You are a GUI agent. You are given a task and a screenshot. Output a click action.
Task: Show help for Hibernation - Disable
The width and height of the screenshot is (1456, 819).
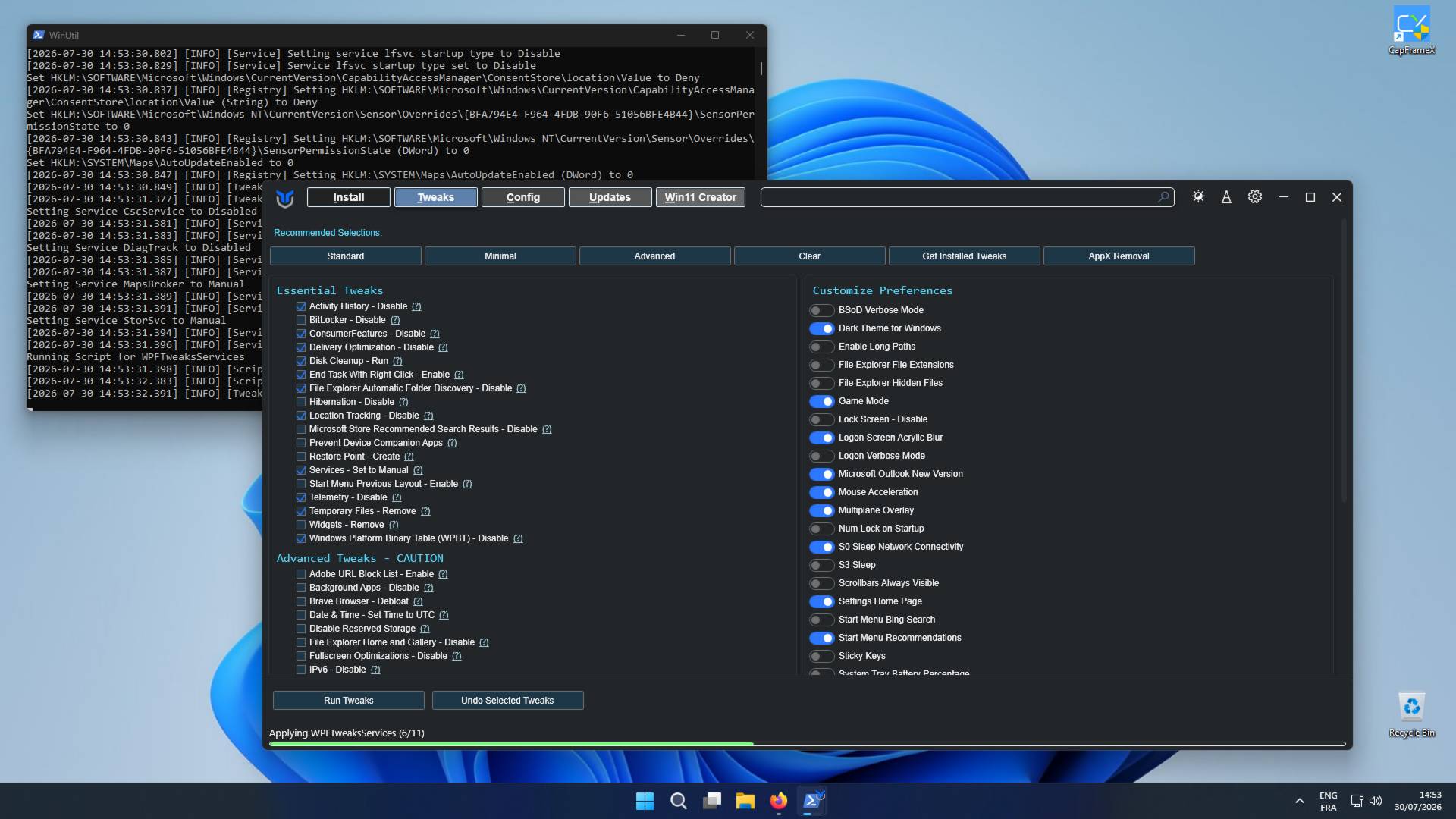(x=403, y=402)
